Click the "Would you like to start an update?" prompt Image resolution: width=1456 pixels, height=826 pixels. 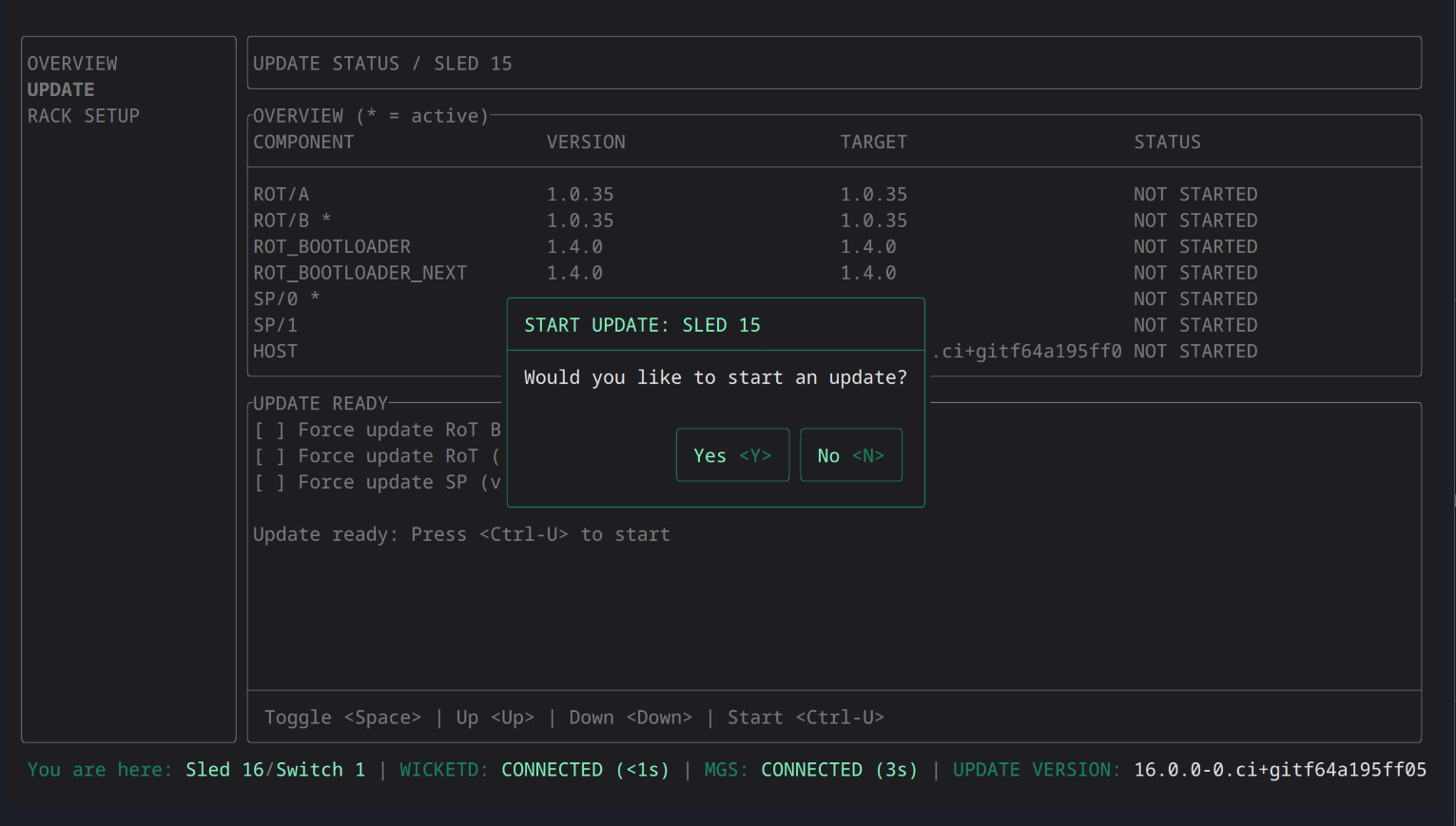(x=715, y=377)
